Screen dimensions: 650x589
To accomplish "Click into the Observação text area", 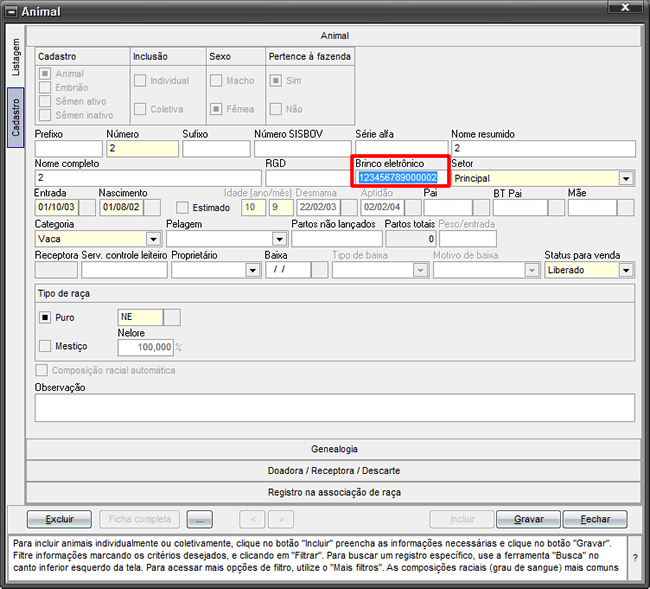I will pyautogui.click(x=334, y=407).
